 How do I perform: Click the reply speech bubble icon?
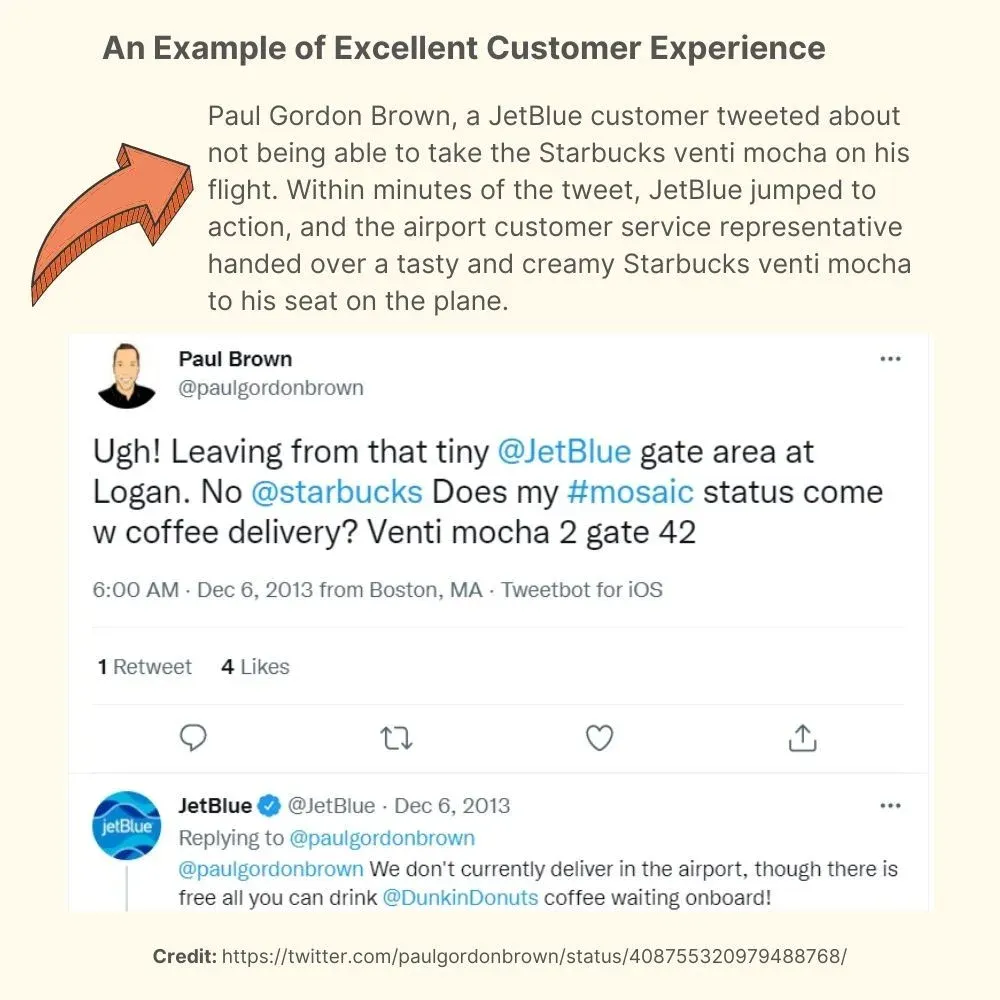(x=194, y=737)
